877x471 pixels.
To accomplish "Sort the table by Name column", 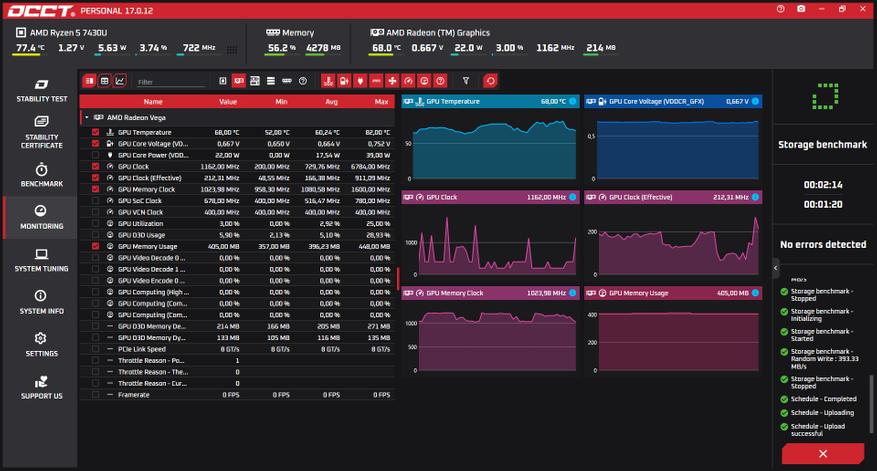I will [x=153, y=102].
